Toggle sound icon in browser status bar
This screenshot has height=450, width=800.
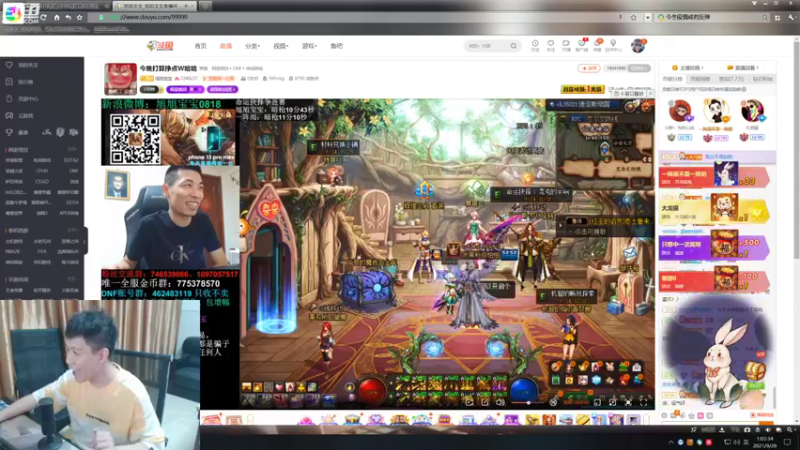767,430
